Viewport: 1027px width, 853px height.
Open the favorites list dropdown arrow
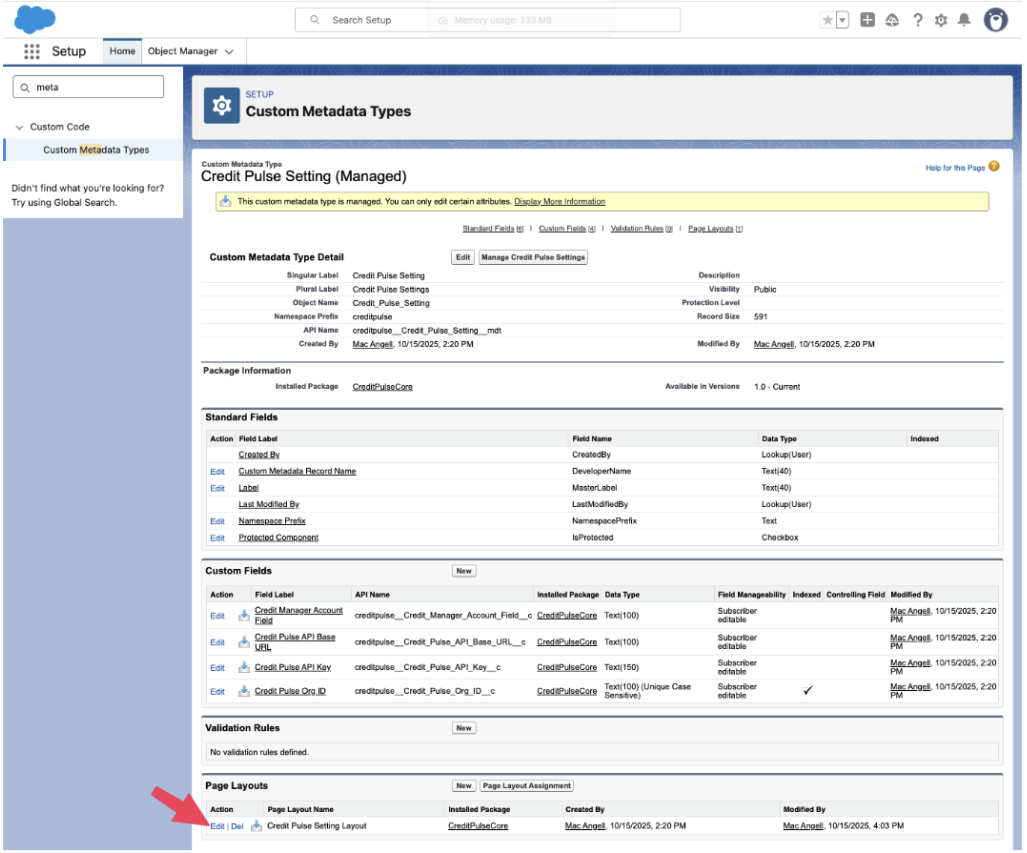tap(842, 20)
